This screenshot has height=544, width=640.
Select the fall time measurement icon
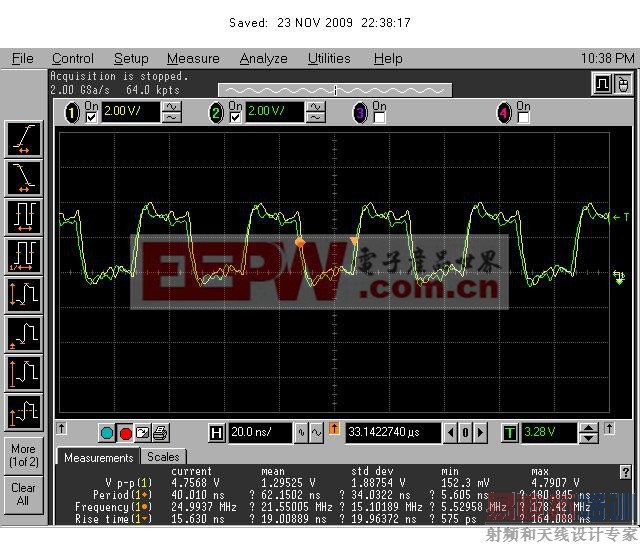[24, 178]
